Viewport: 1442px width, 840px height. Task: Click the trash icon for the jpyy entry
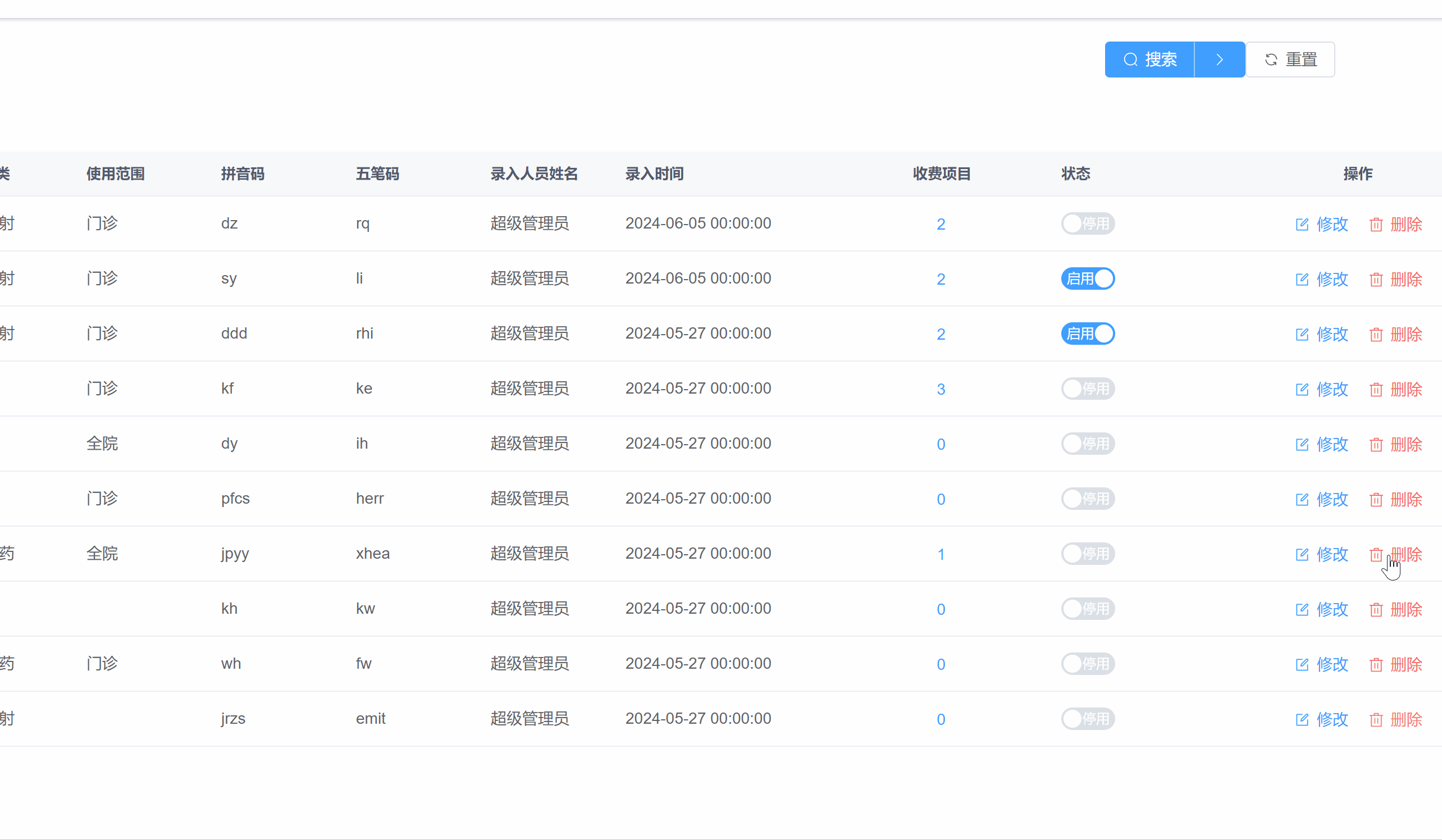pyautogui.click(x=1376, y=554)
